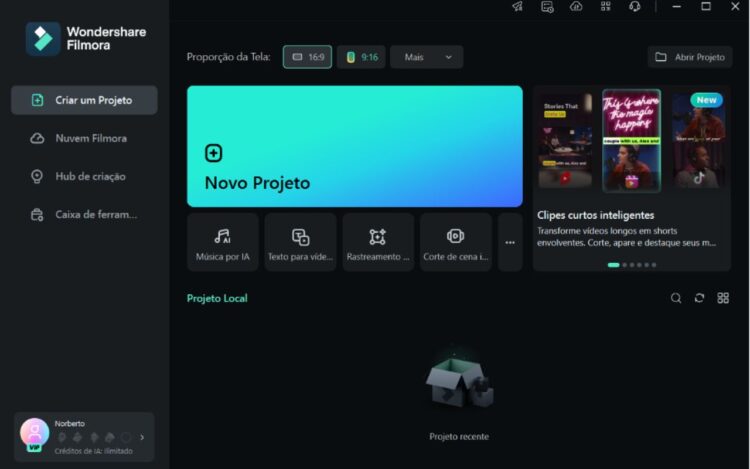This screenshot has height=469, width=750.
Task: Open Norberto's profile avatar
Action: coord(34,433)
